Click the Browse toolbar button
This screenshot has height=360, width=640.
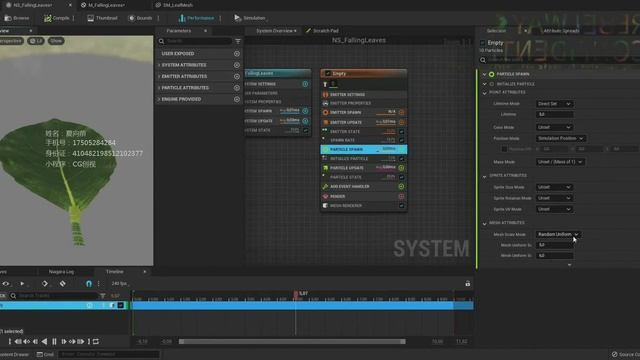pyautogui.click(x=17, y=18)
